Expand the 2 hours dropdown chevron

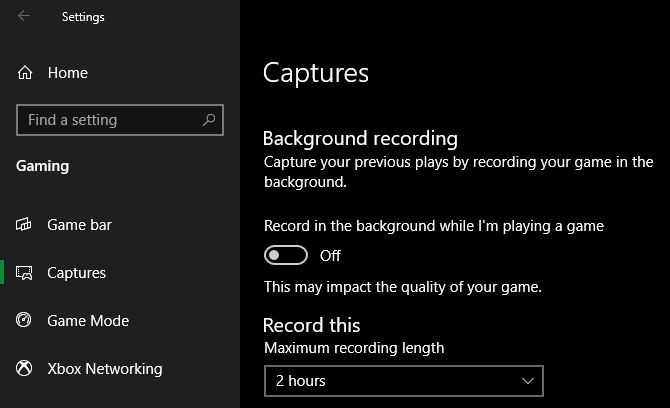[x=529, y=381]
